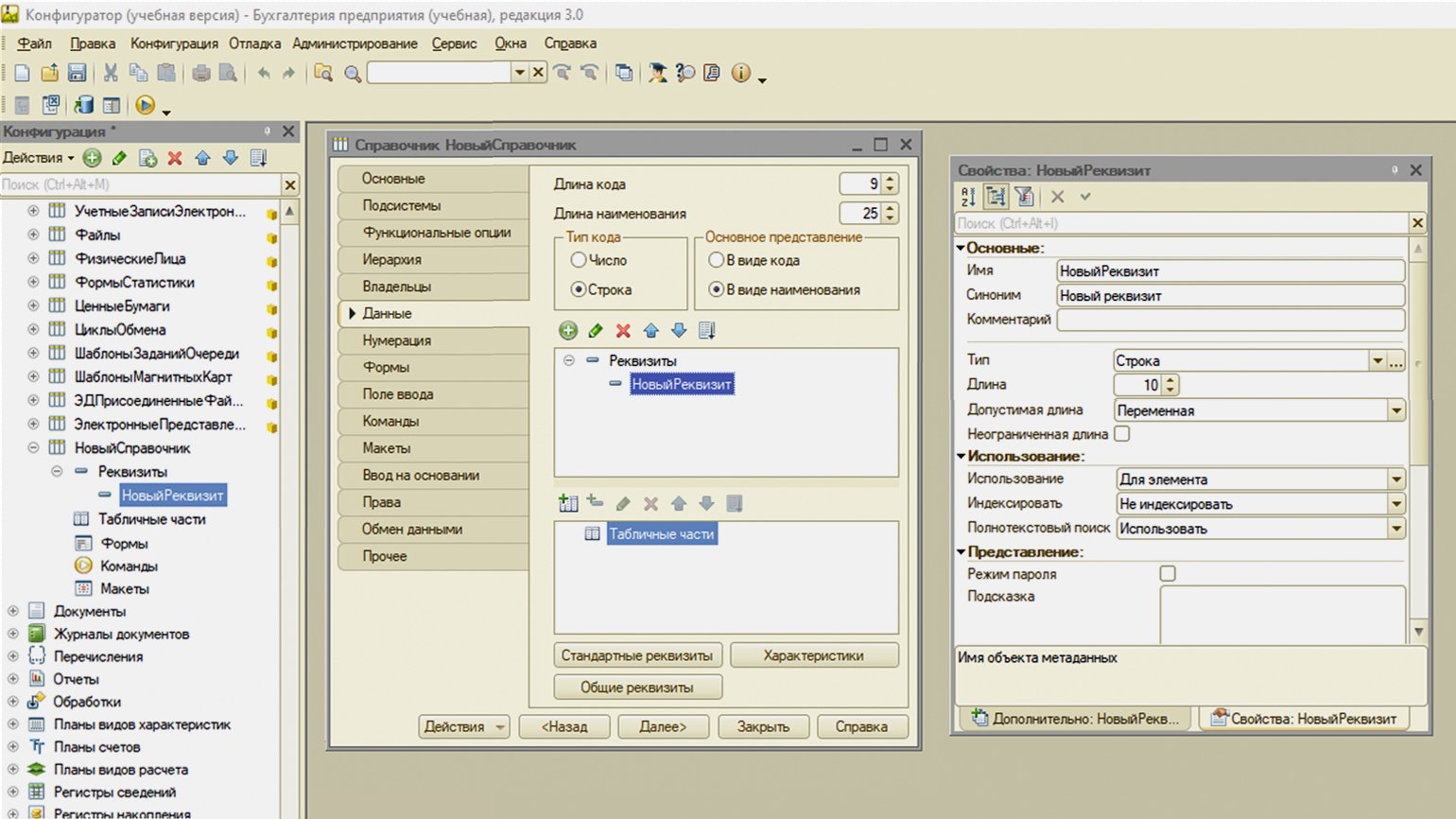1456x819 pixels.
Task: Select В виде наименования representation
Action: tap(717, 289)
